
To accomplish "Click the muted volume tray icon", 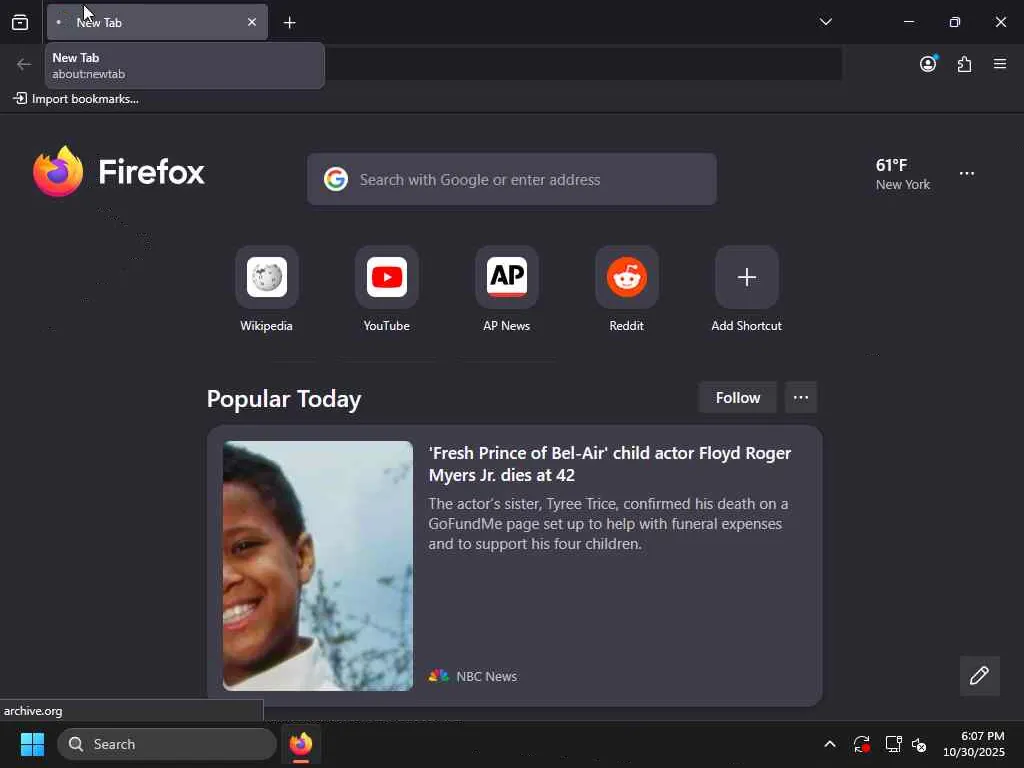I will (920, 744).
